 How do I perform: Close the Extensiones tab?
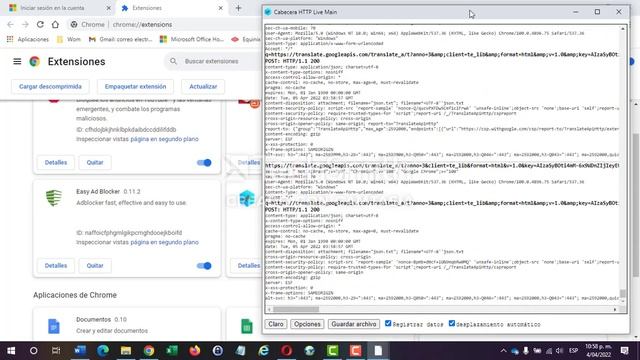pyautogui.click(x=220, y=8)
